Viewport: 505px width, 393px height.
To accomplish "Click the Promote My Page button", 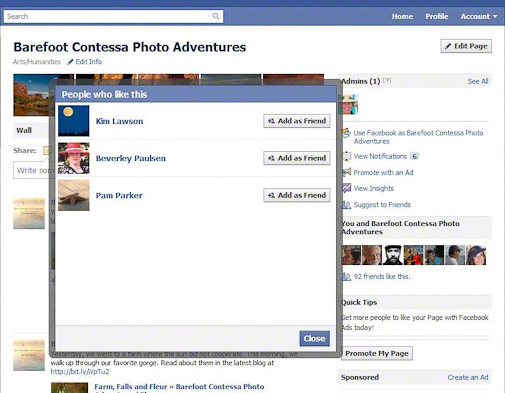I will 377,353.
